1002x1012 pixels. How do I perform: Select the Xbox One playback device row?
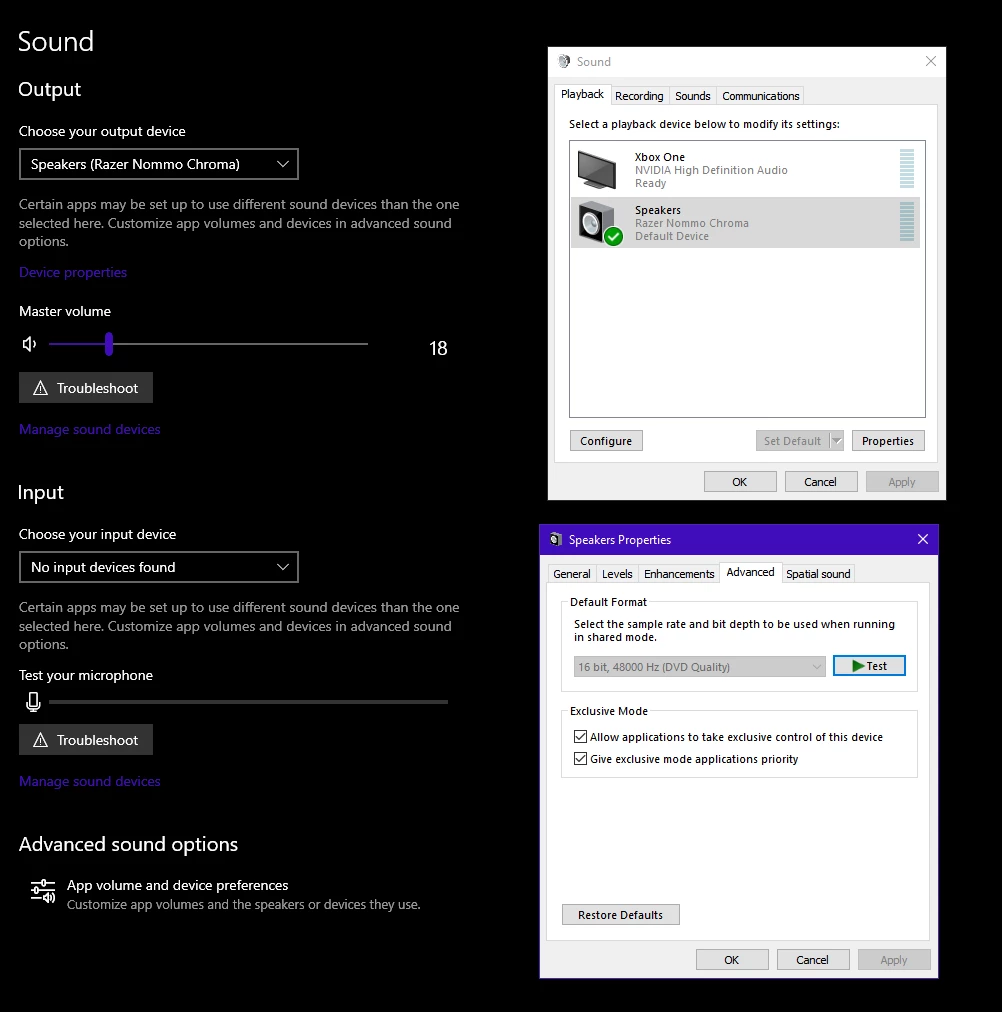745,170
